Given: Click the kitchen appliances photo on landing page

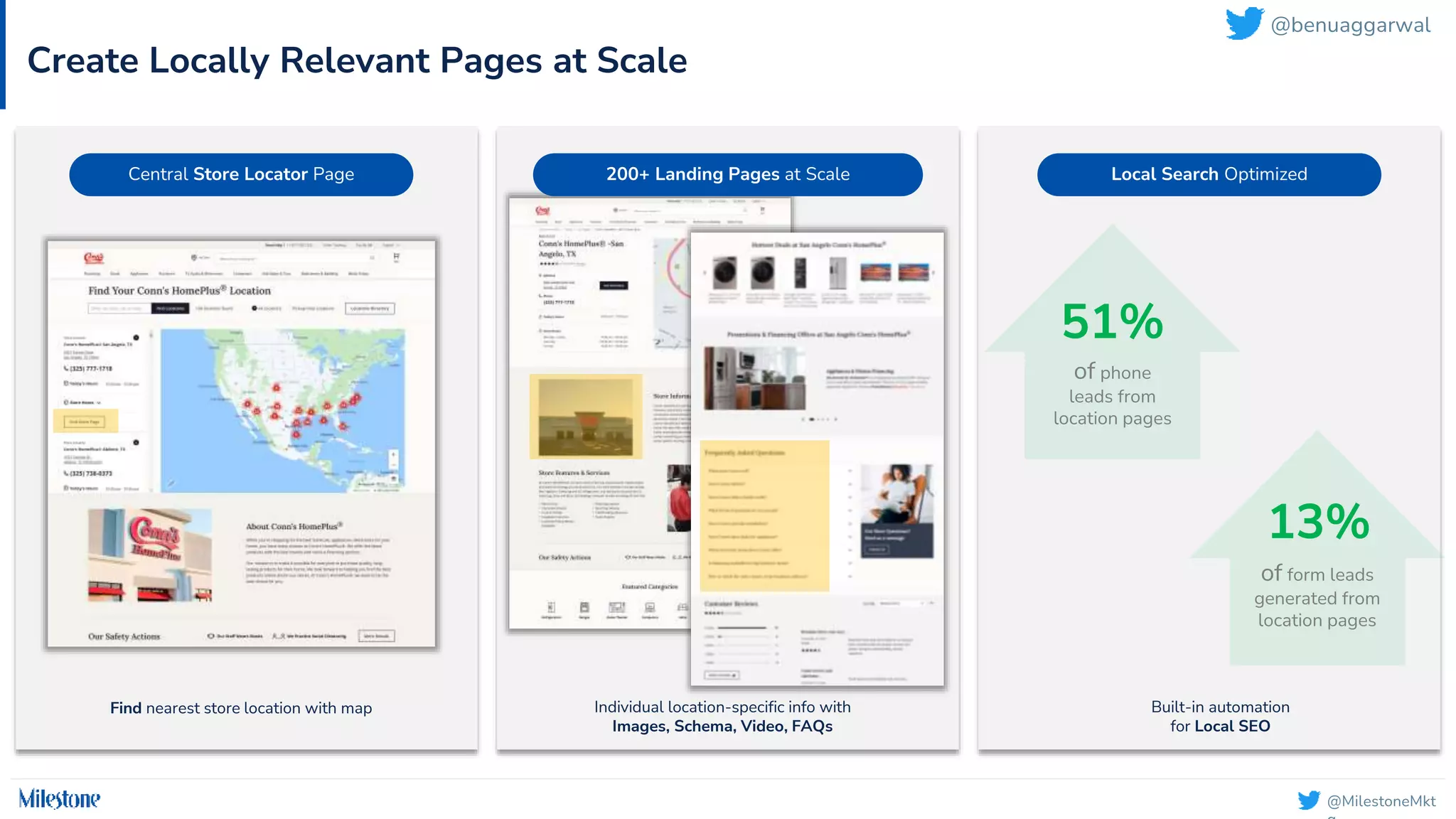Looking at the screenshot, I should [755, 378].
